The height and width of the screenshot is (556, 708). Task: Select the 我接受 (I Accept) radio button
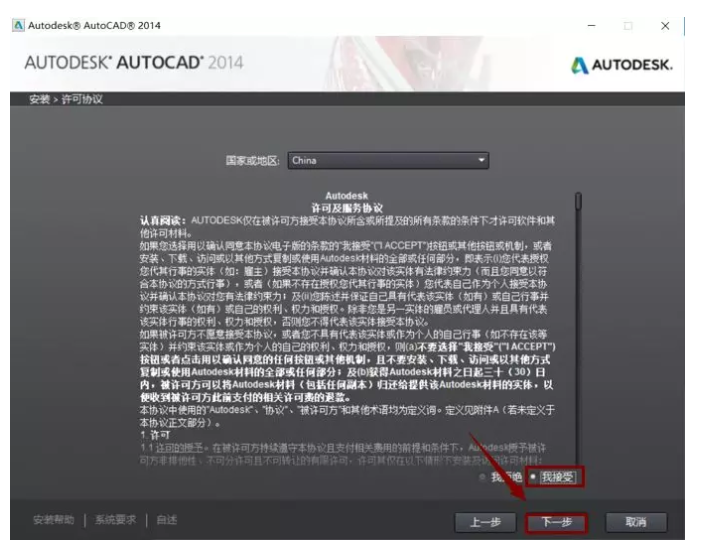pyautogui.click(x=533, y=477)
